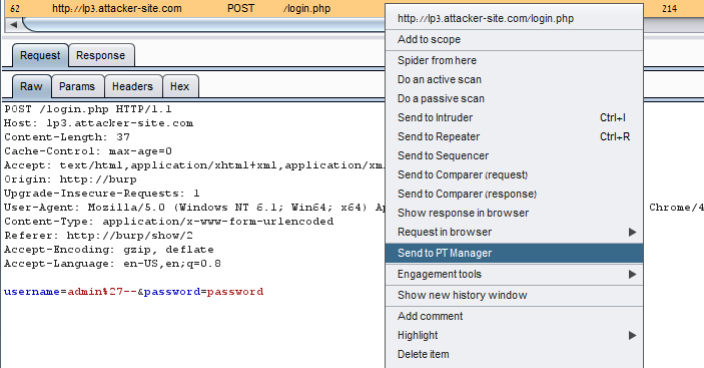Click the admin%27-- parameter value
Image resolution: width=704 pixels, height=368 pixels.
click(102, 292)
